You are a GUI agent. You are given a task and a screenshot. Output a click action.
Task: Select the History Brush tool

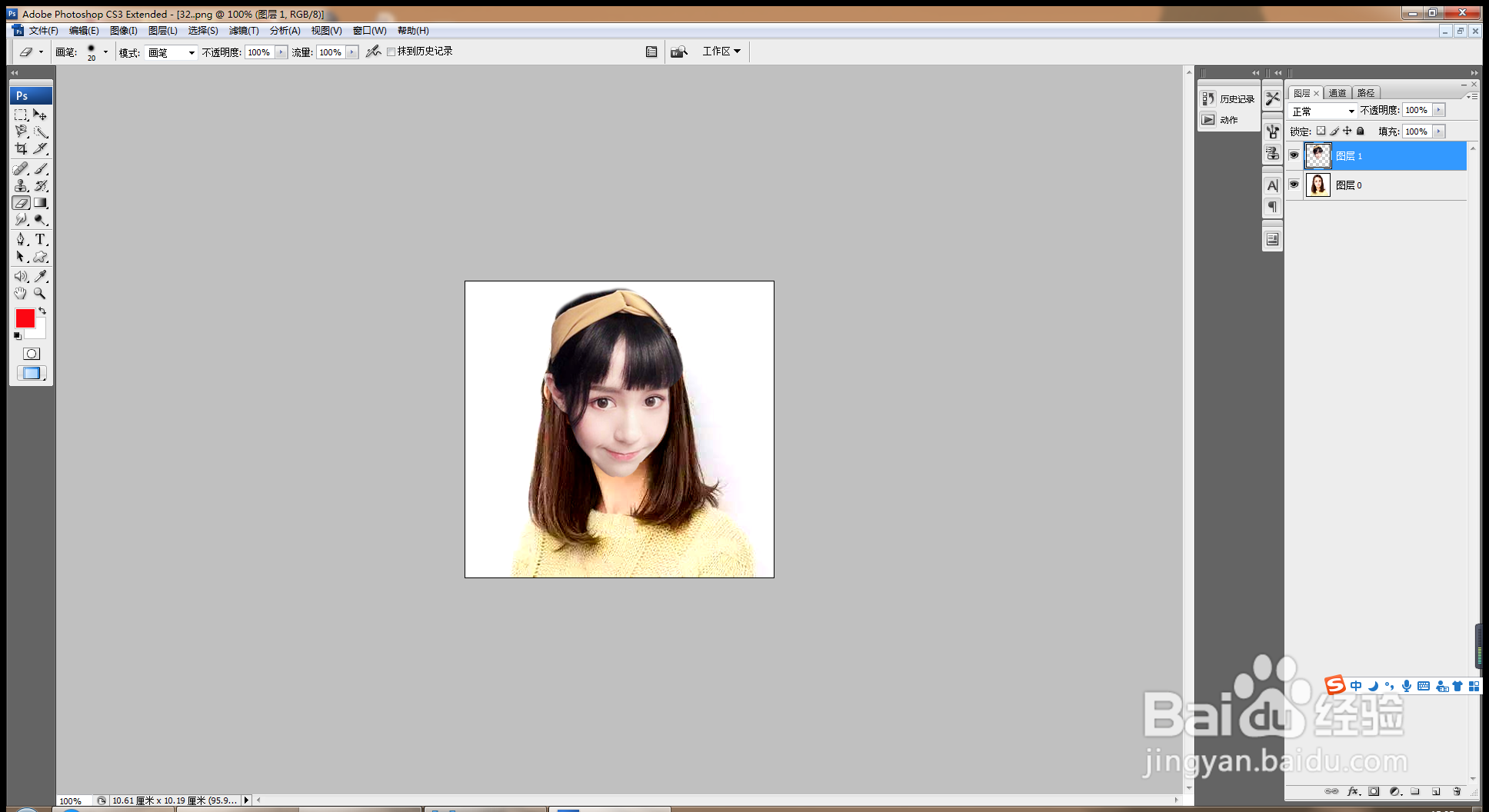41,186
